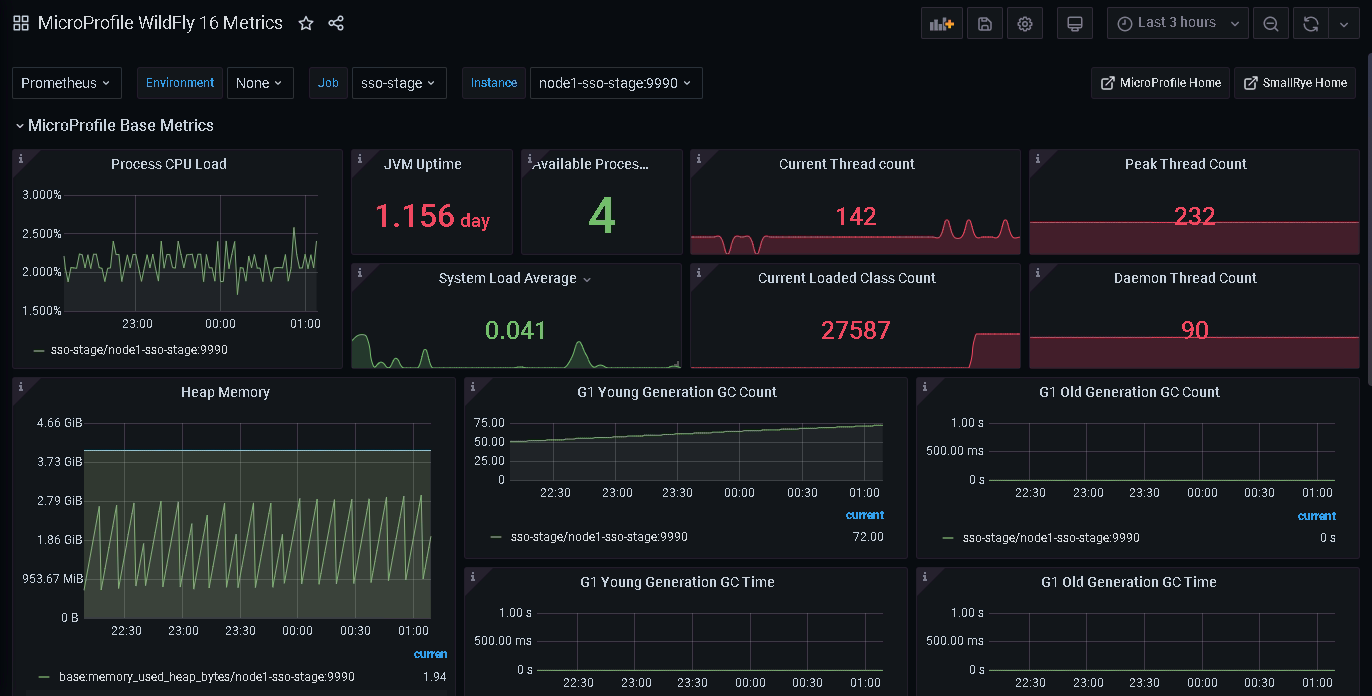
Task: Star the MicroProfile WildFly dashboard
Action: point(306,23)
